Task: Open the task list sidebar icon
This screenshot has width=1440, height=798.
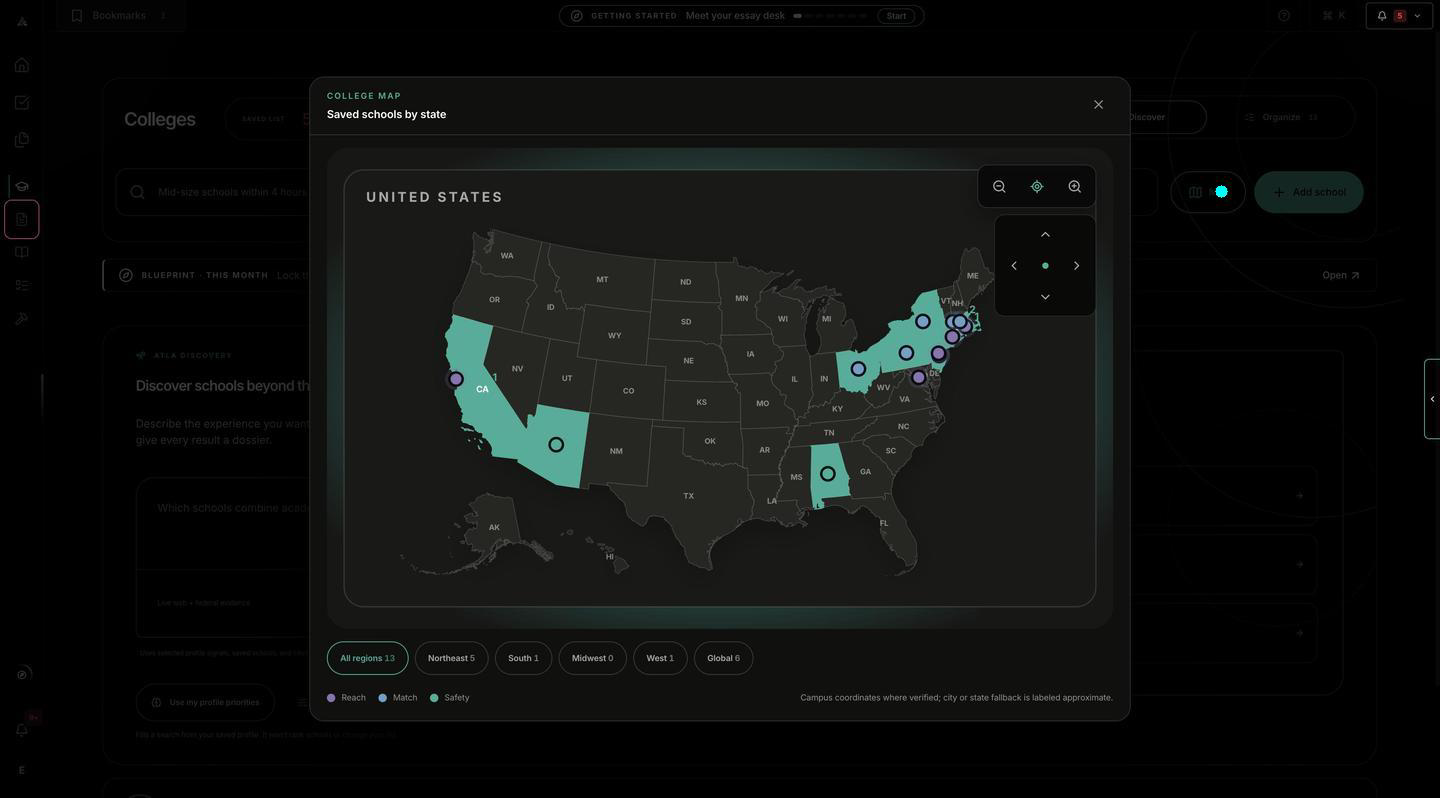Action: [x=22, y=285]
